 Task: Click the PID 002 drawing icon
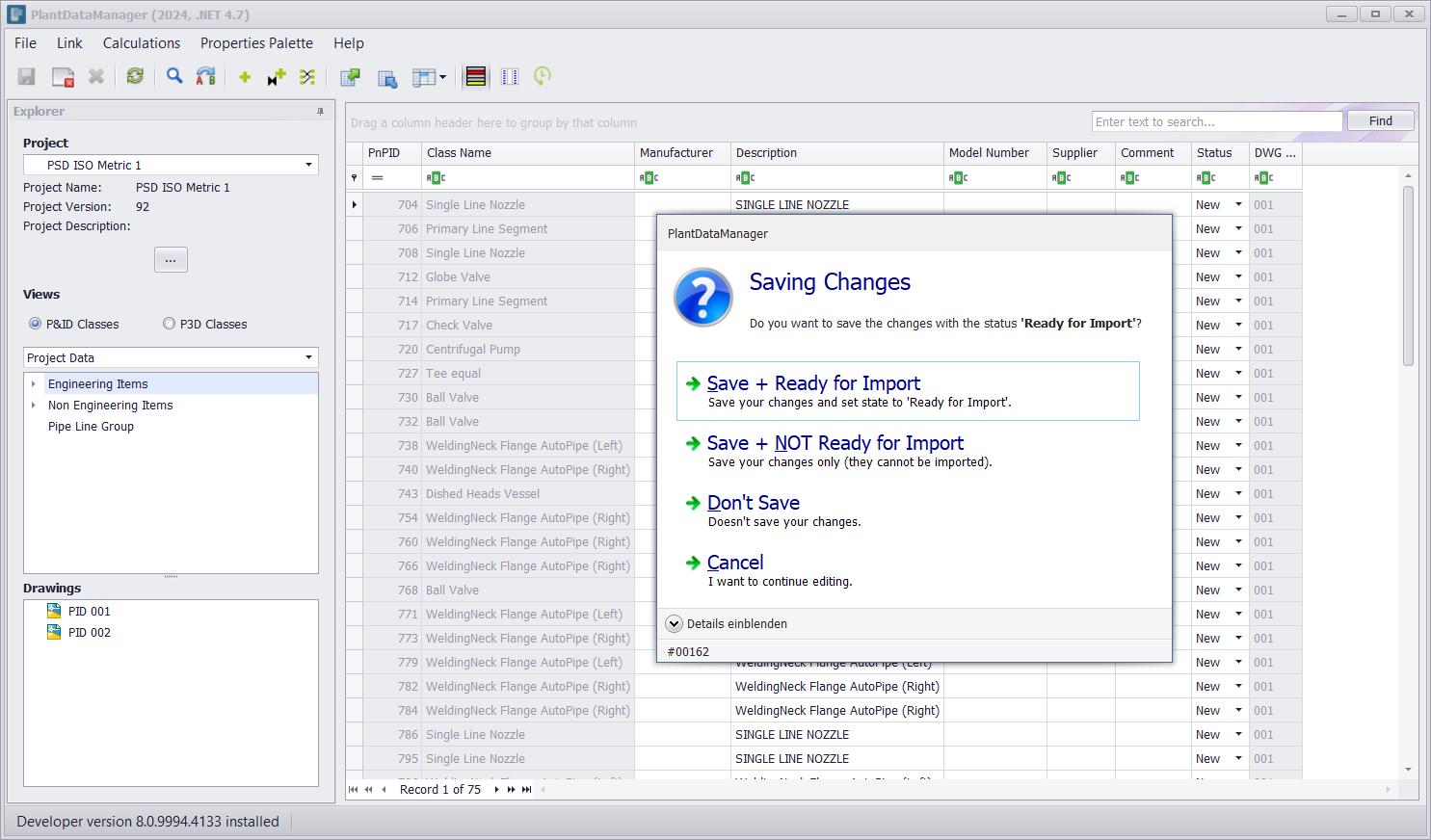click(54, 632)
